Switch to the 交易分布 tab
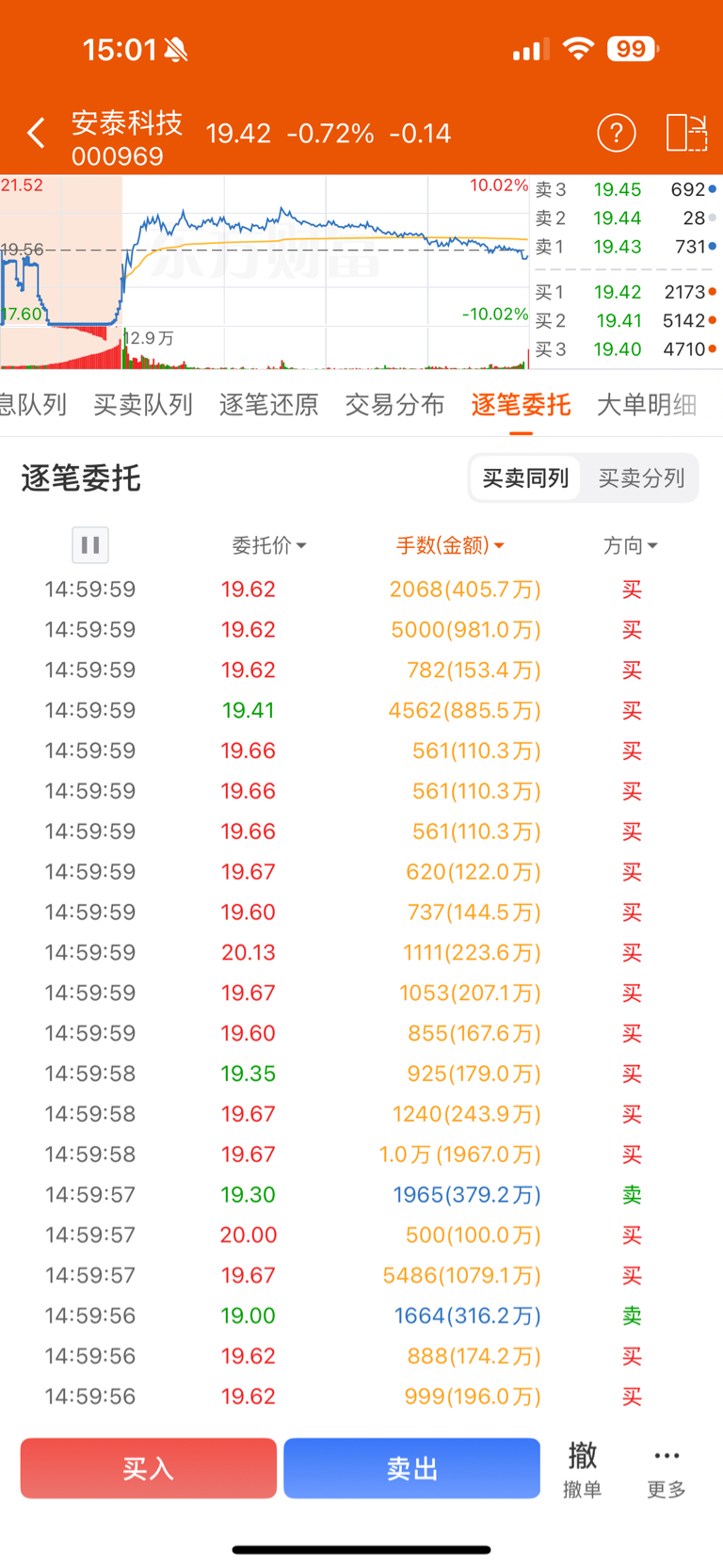 click(x=394, y=405)
